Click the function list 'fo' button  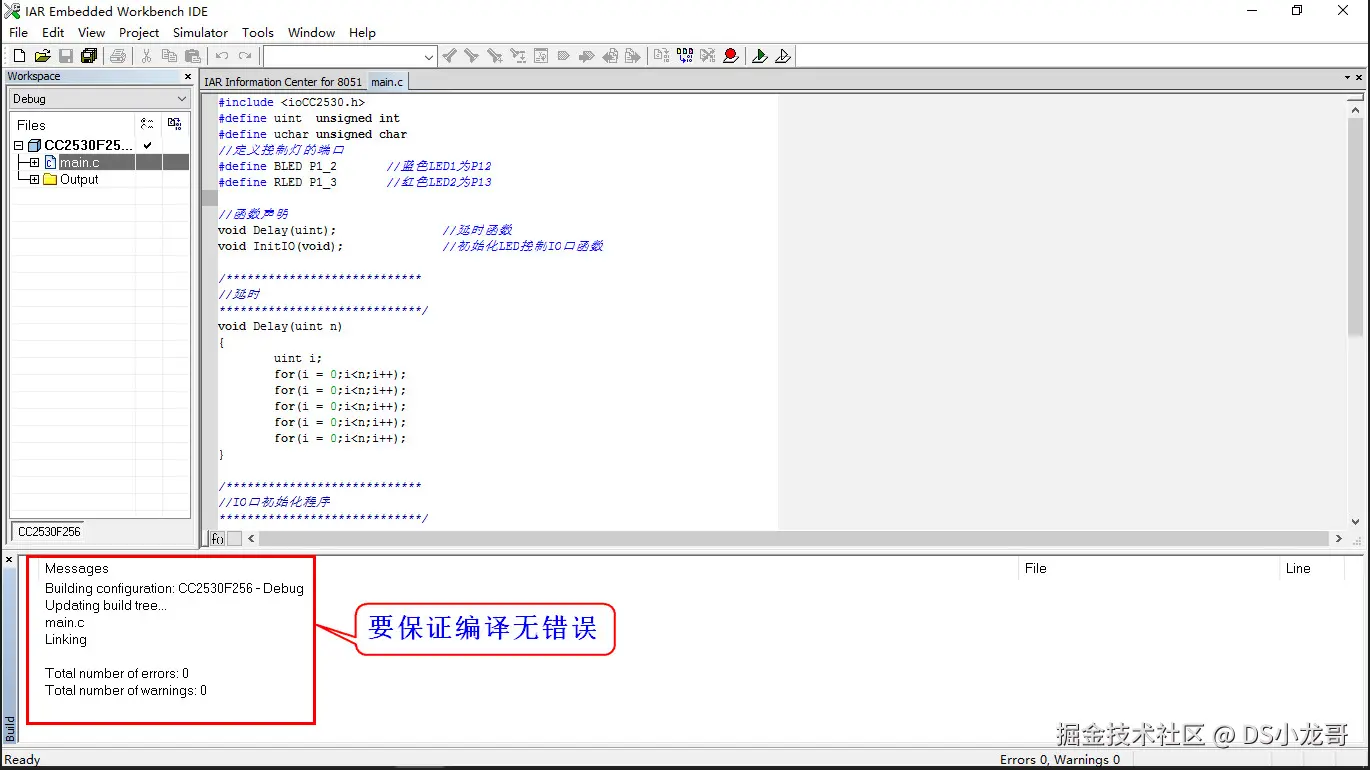[217, 538]
